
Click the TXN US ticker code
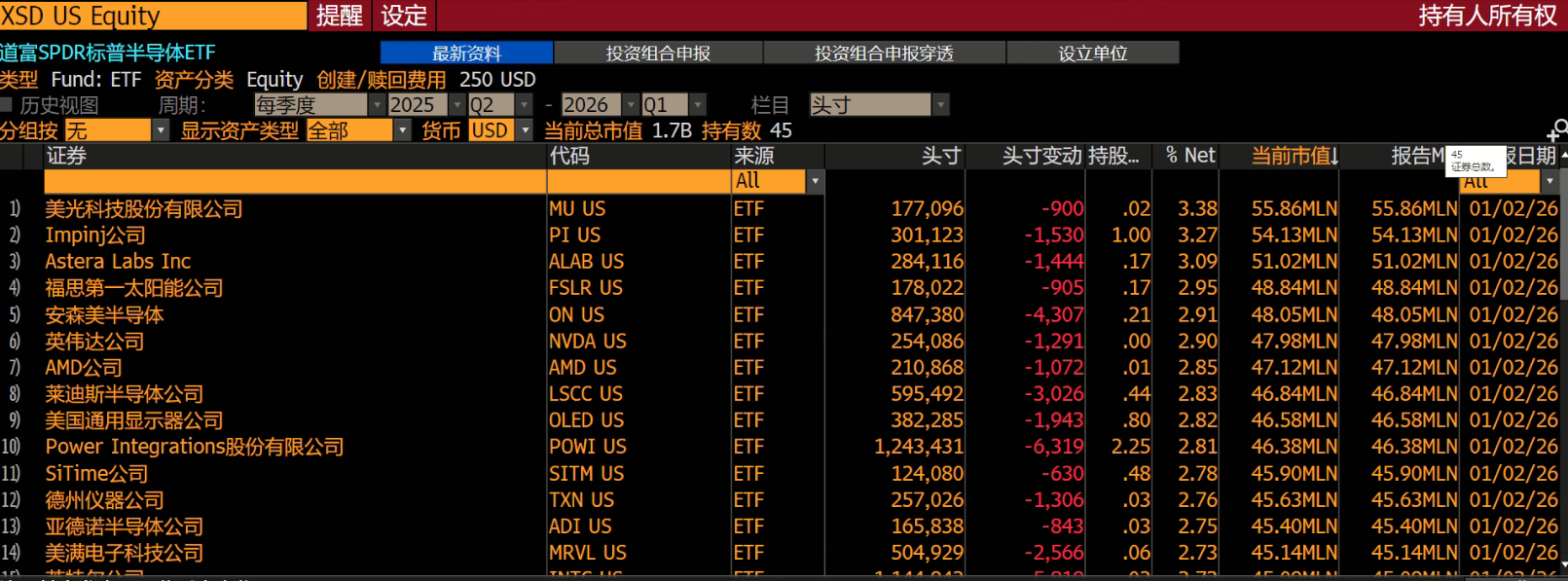pos(582,499)
